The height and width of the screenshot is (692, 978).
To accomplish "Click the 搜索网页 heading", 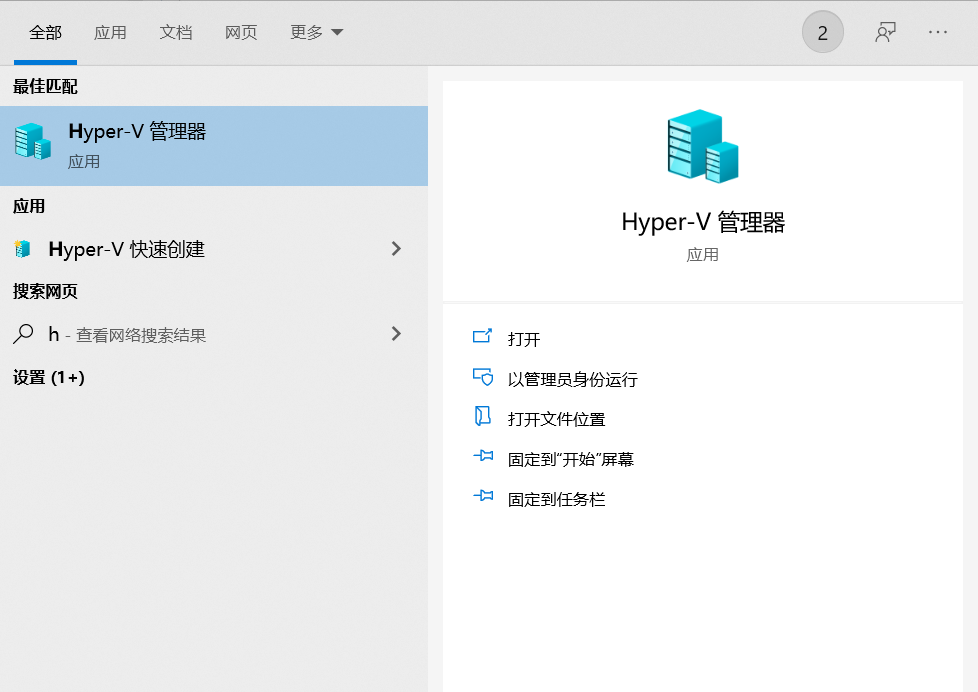I will (x=45, y=291).
